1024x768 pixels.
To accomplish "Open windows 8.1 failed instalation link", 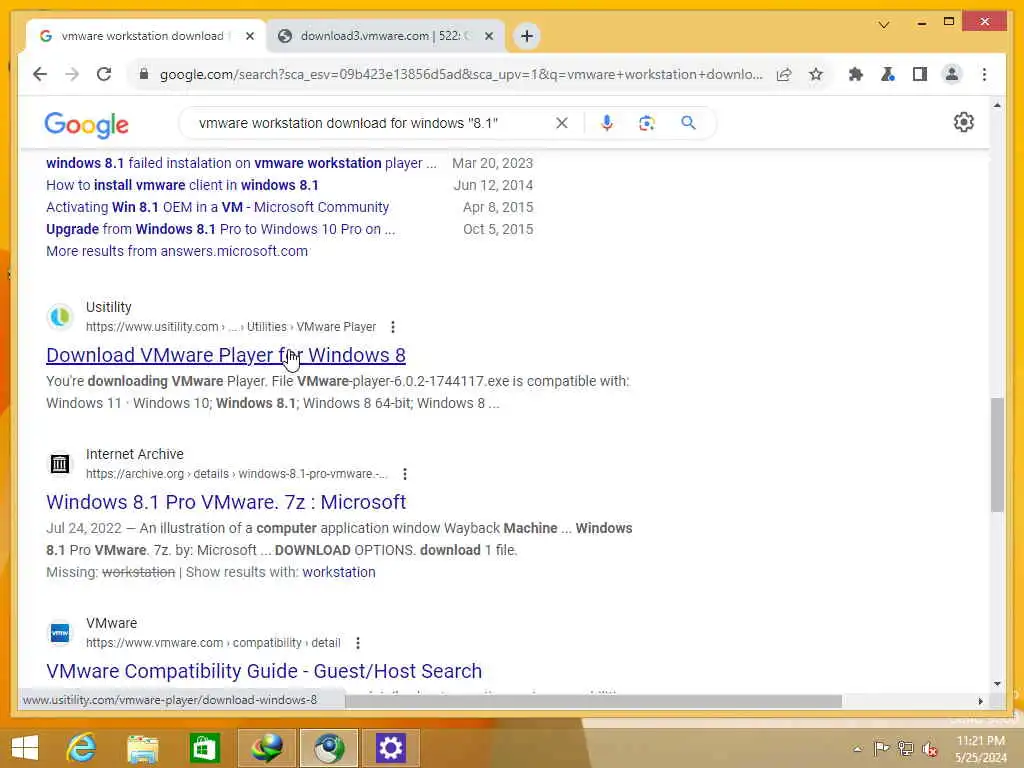I will click(241, 163).
